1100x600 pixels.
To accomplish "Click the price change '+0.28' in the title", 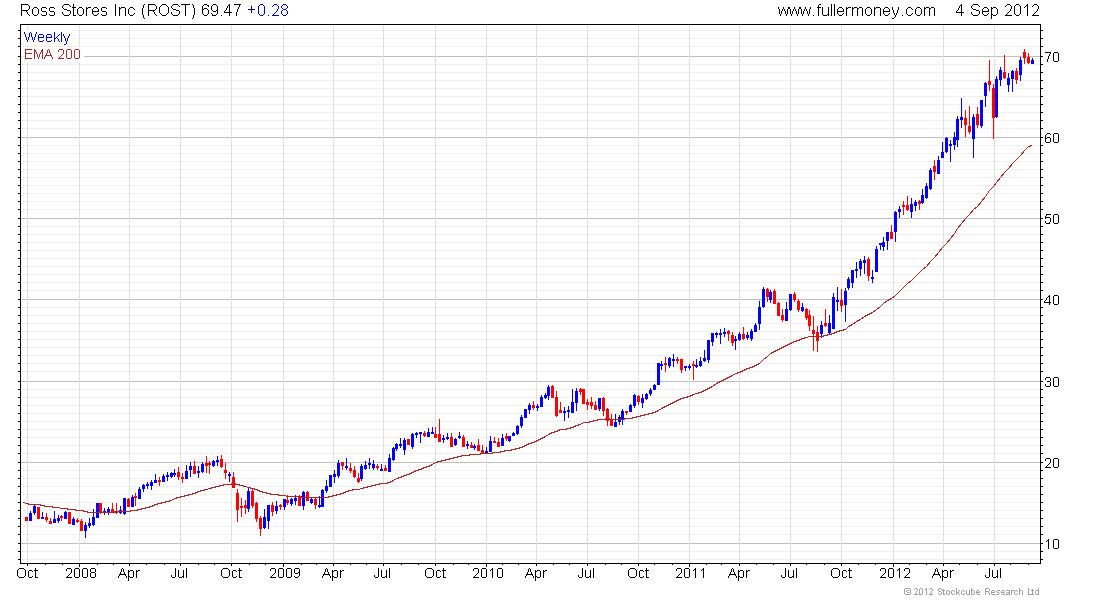I will tap(268, 11).
